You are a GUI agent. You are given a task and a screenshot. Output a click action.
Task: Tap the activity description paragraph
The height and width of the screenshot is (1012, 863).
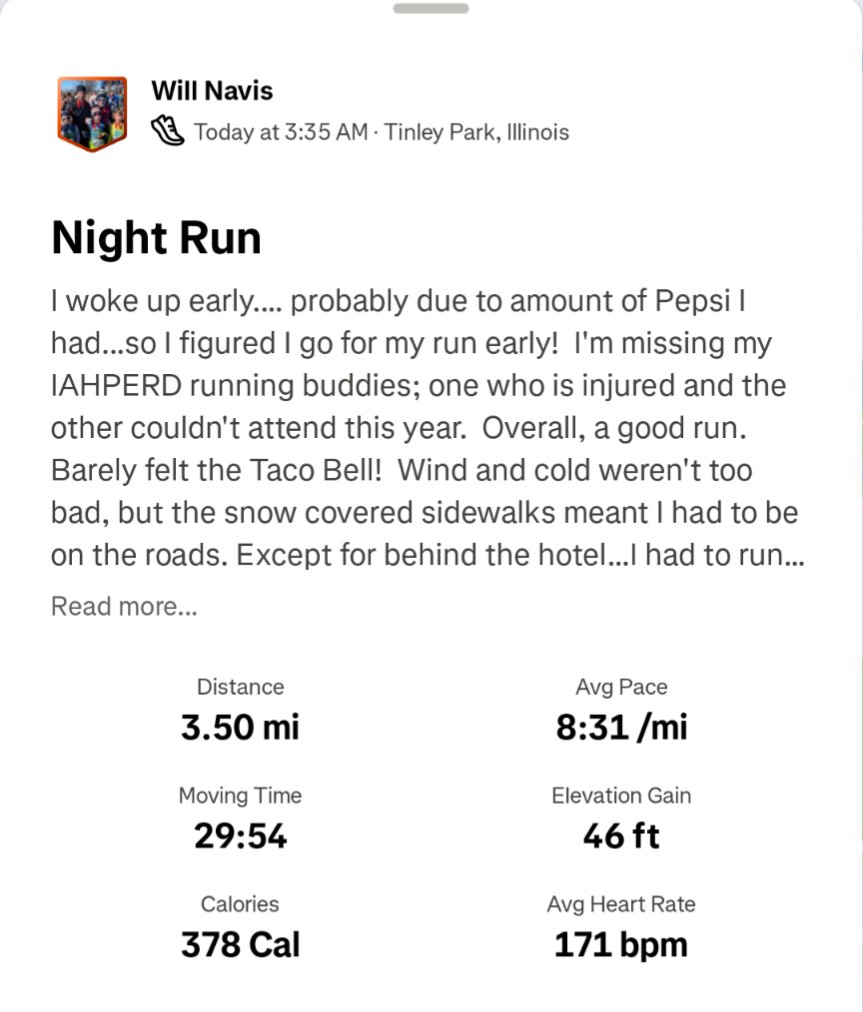tap(427, 427)
